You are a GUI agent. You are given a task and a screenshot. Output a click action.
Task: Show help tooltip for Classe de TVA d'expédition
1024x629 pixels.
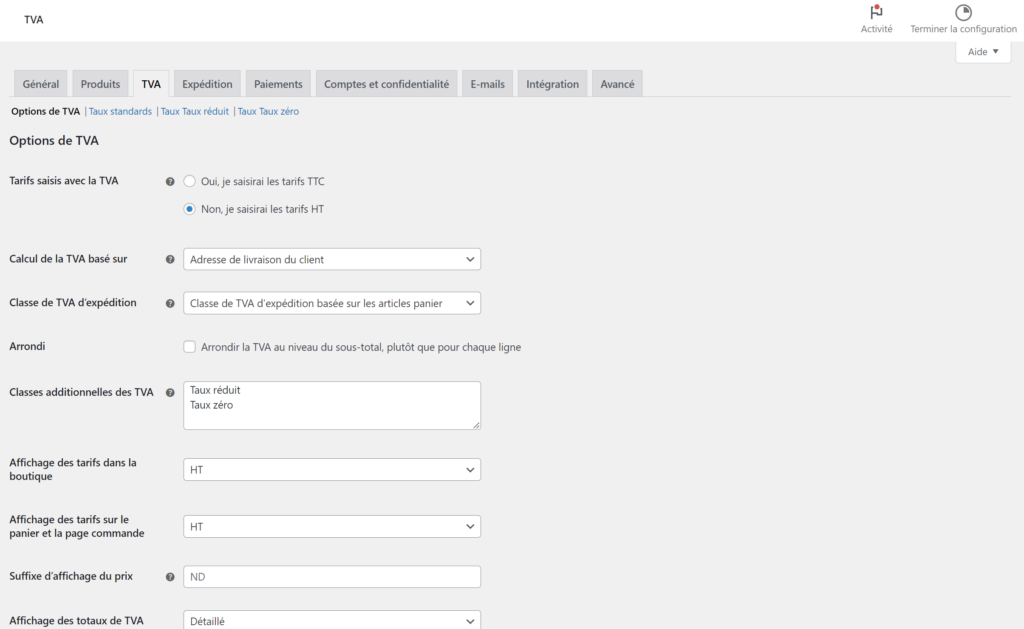(170, 303)
